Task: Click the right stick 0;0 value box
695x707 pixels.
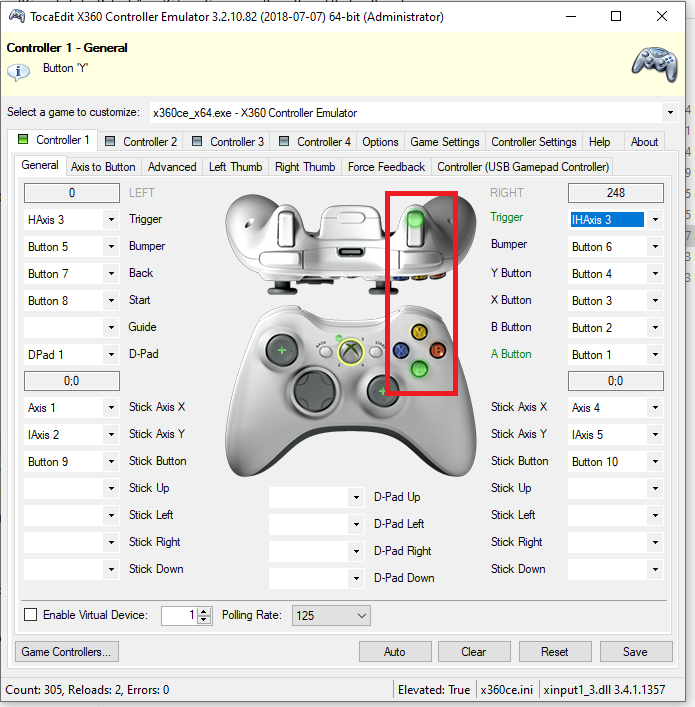Action: click(x=616, y=381)
